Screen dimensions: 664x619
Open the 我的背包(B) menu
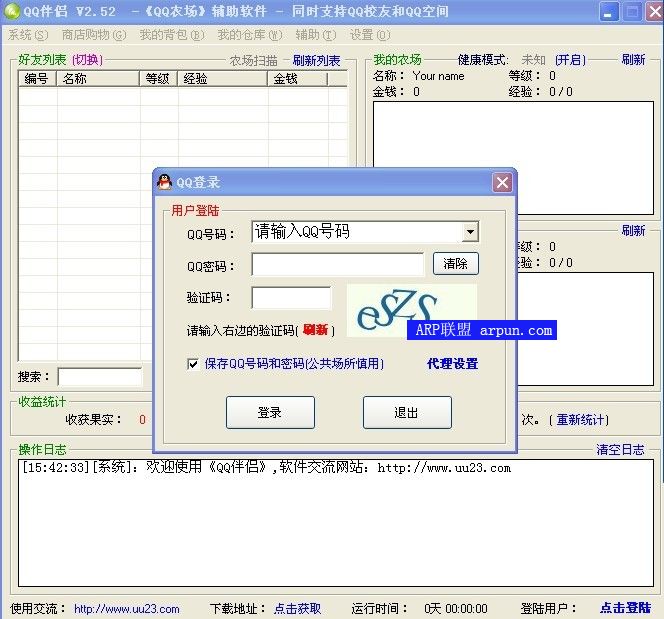coord(172,35)
